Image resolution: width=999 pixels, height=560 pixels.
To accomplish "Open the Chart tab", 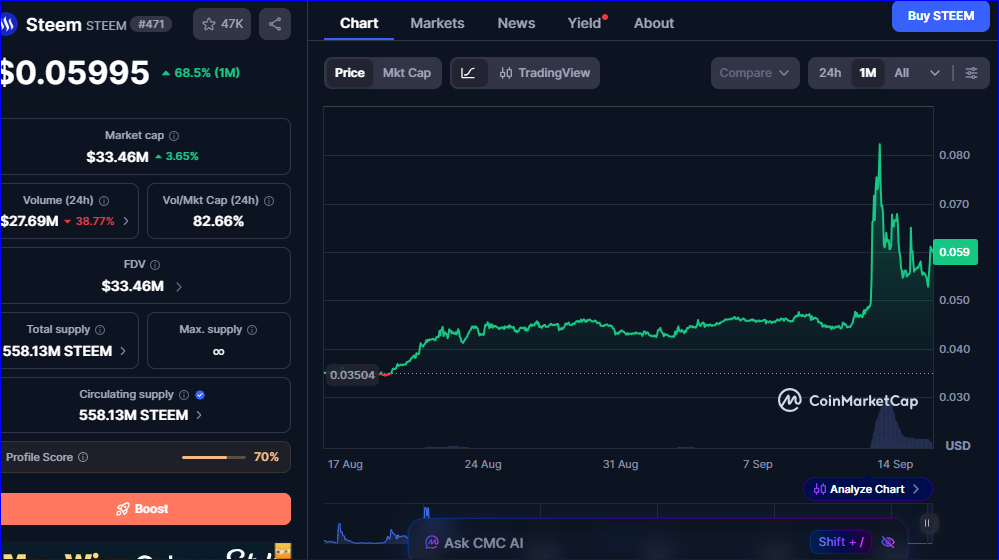I will coord(359,24).
